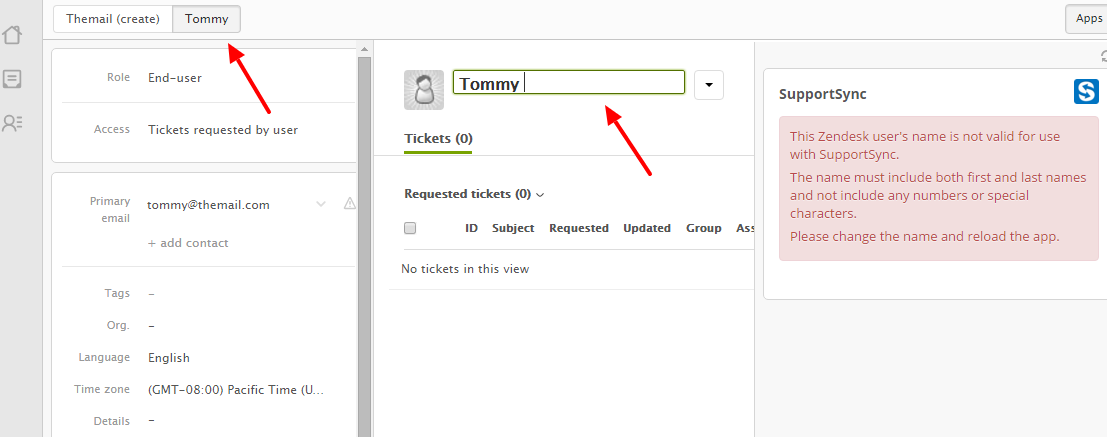1107x437 pixels.
Task: Click the email warning triangle icon
Action: click(x=350, y=204)
